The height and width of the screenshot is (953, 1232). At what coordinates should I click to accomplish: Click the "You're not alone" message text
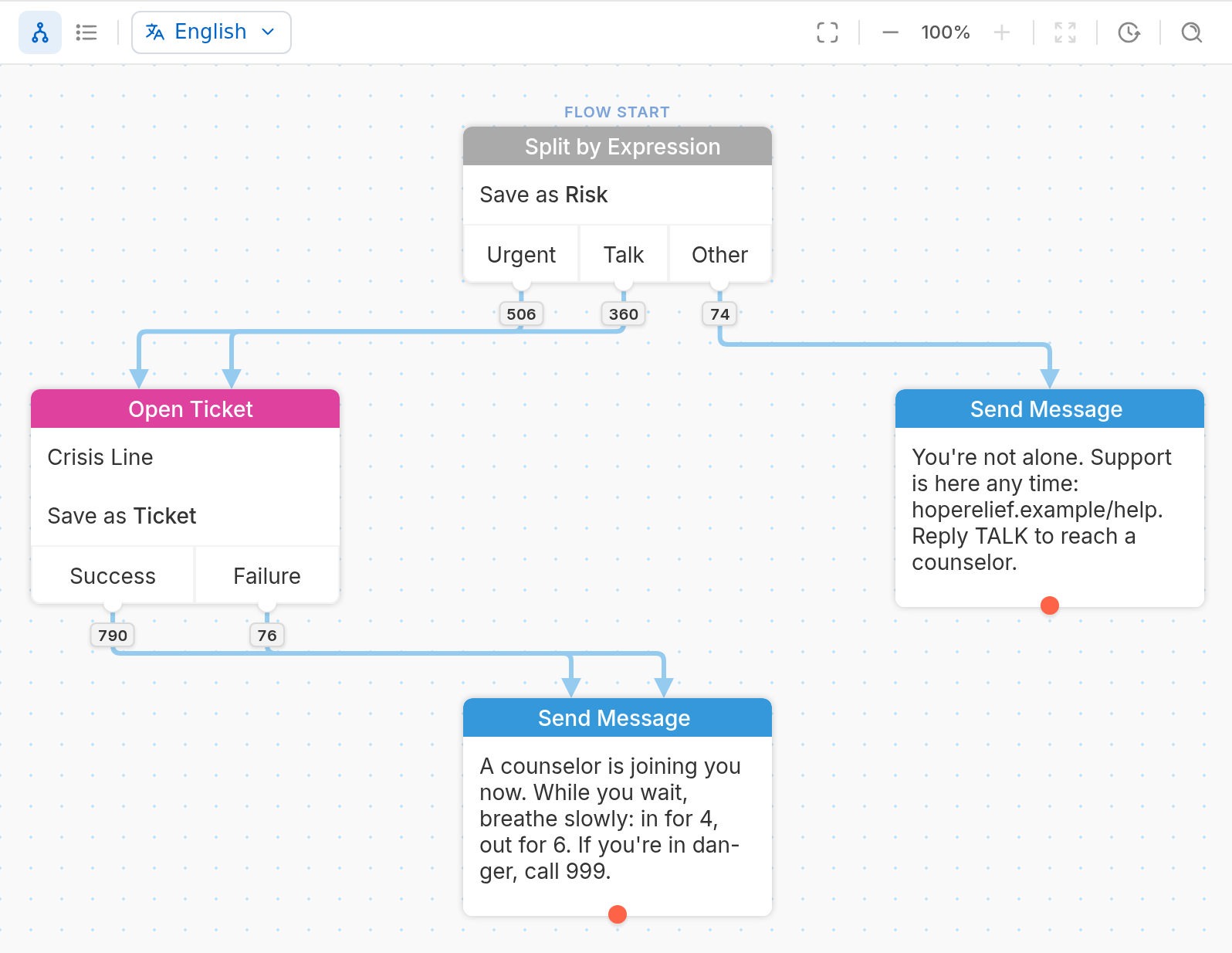pyautogui.click(x=1041, y=510)
